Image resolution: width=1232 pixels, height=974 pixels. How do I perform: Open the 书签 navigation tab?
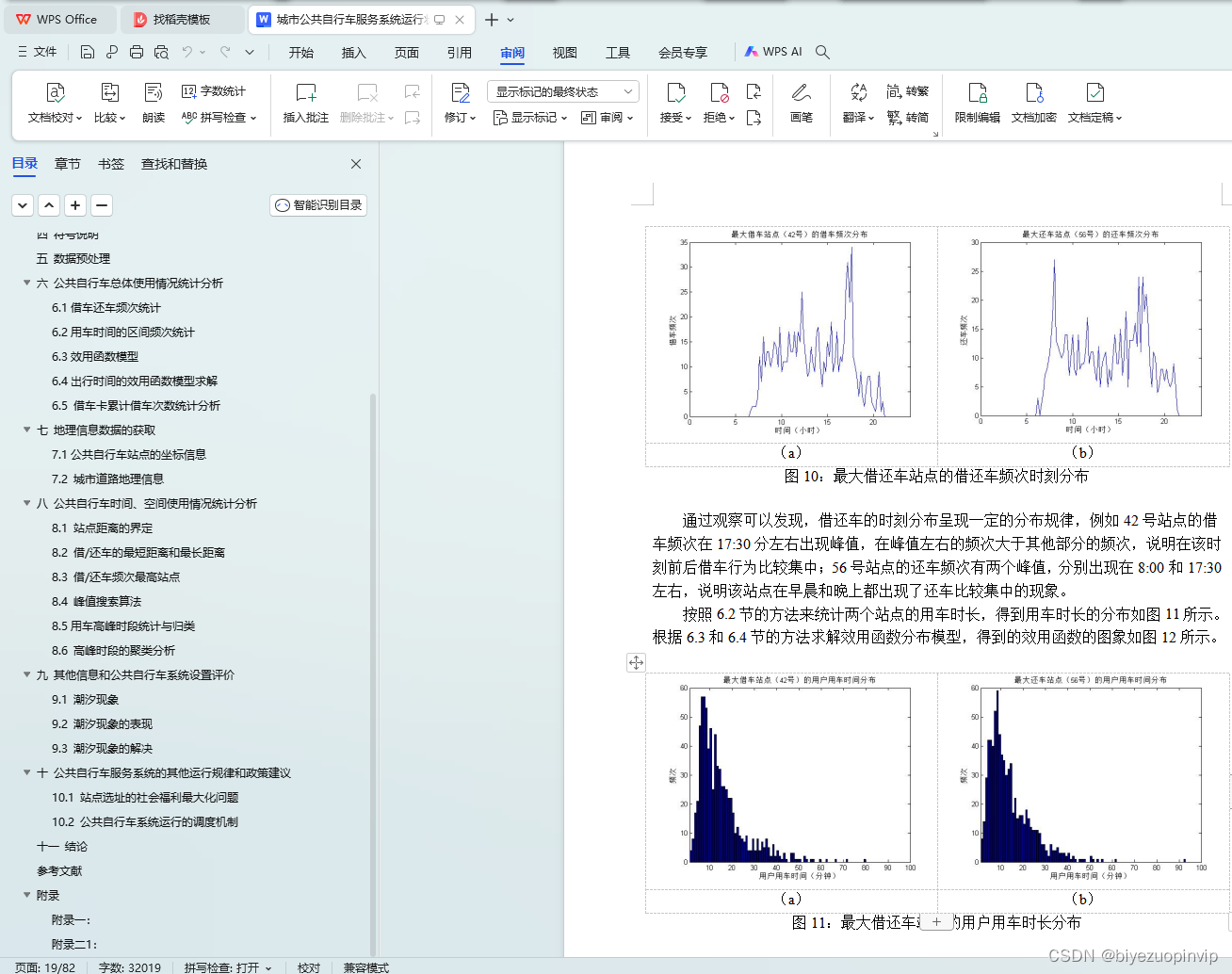[x=111, y=164]
